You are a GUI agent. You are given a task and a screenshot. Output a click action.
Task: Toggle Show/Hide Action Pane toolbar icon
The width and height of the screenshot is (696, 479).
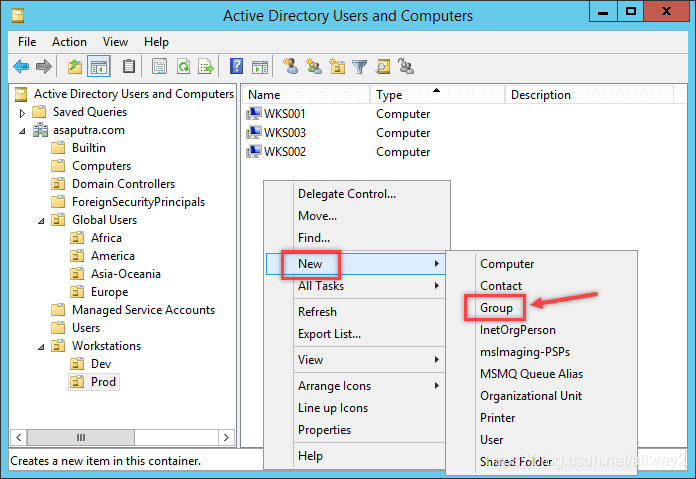tap(260, 67)
